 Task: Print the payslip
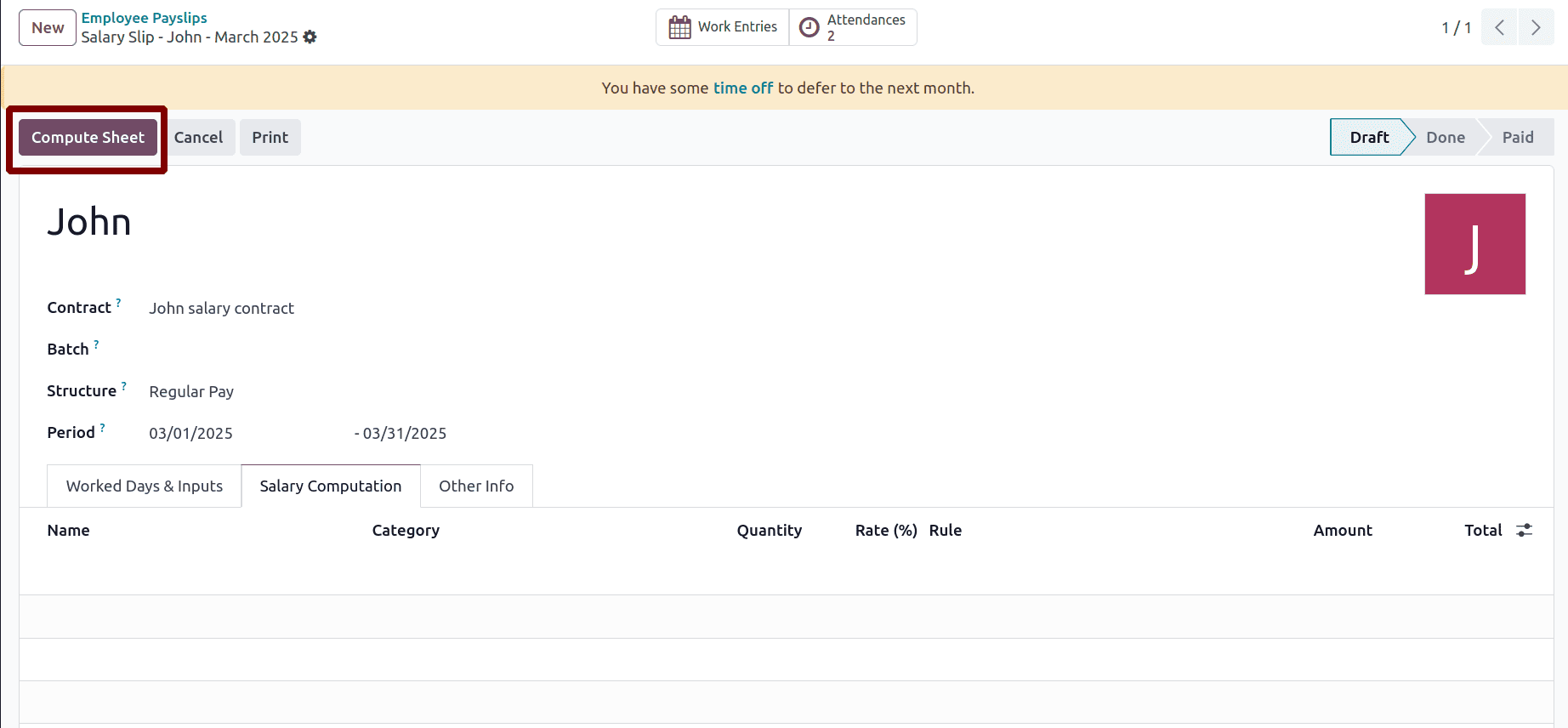point(270,137)
